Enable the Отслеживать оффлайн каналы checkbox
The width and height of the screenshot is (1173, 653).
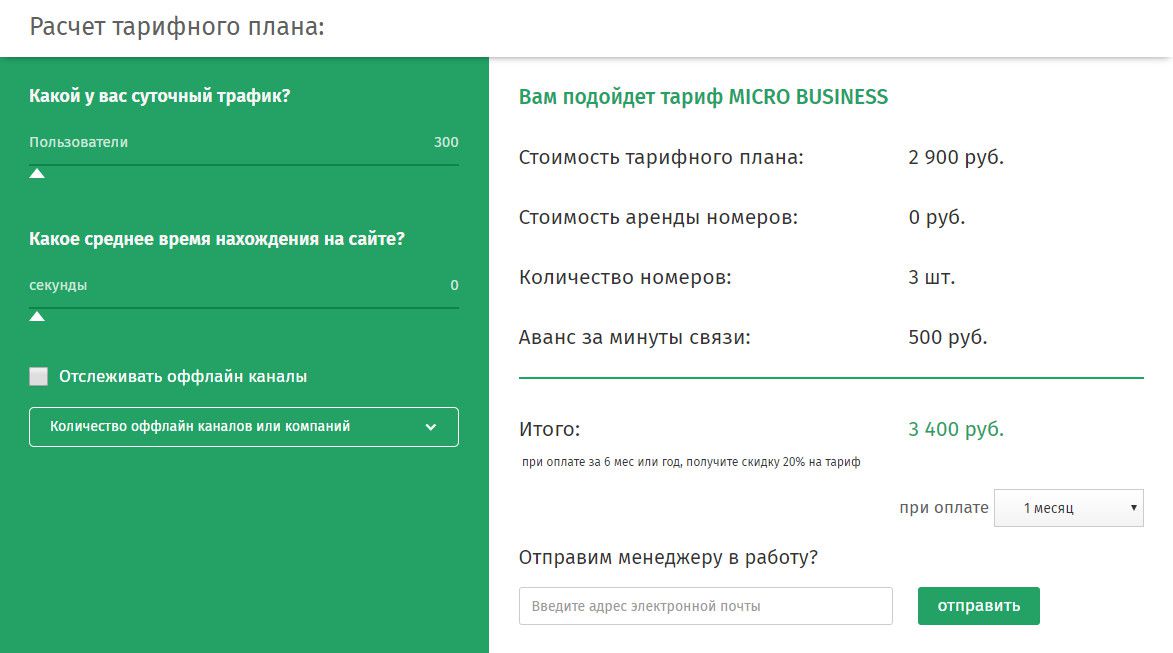pyautogui.click(x=38, y=376)
